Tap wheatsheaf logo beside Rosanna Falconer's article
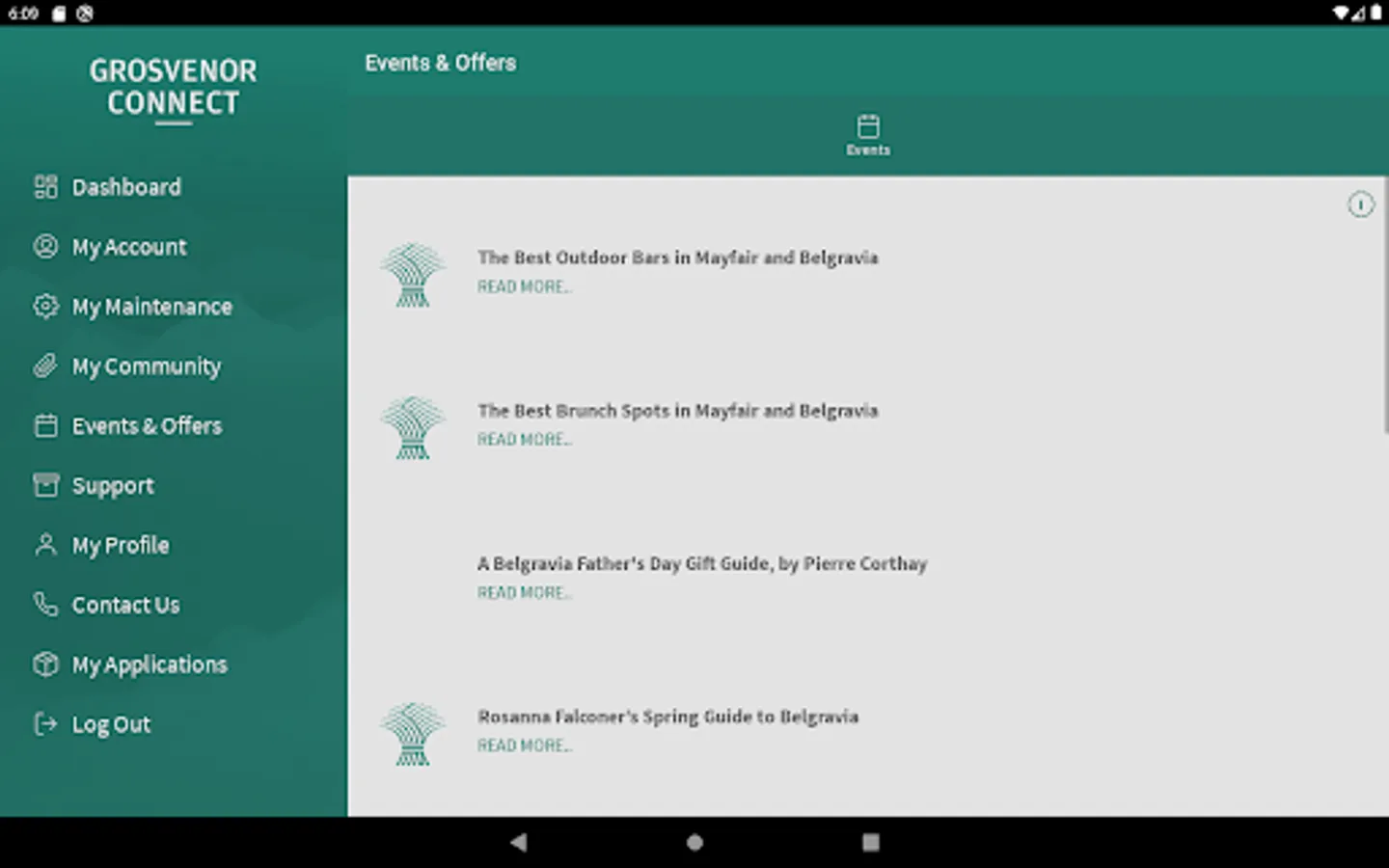The width and height of the screenshot is (1389, 868). (413, 734)
